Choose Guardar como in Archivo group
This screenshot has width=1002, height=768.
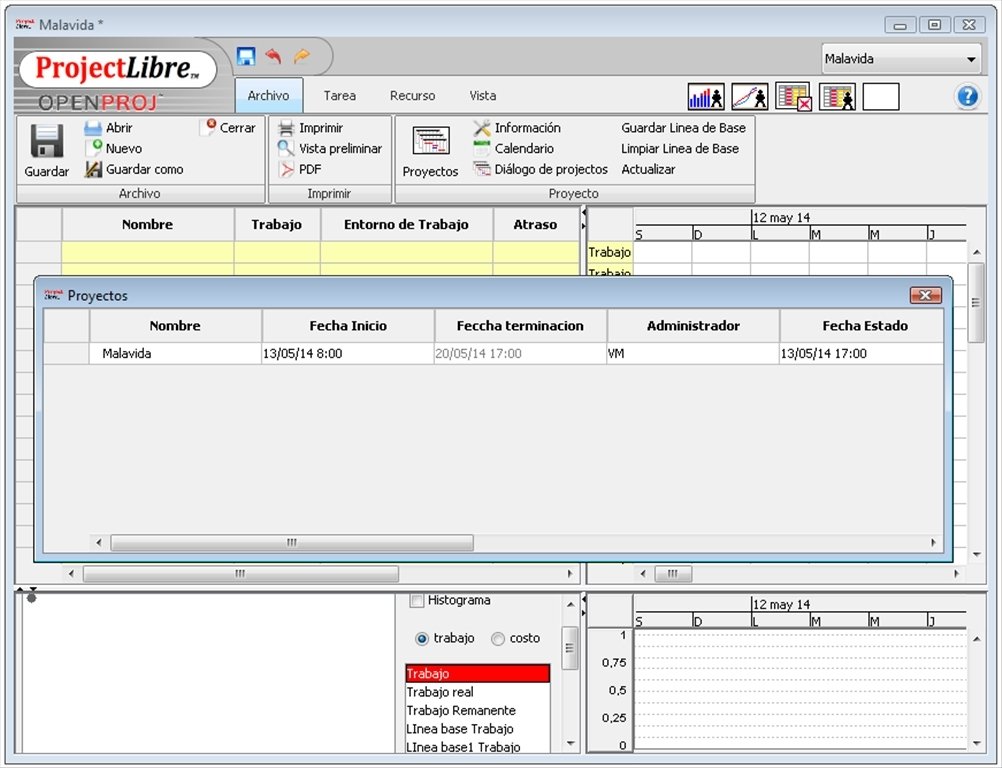[x=134, y=169]
